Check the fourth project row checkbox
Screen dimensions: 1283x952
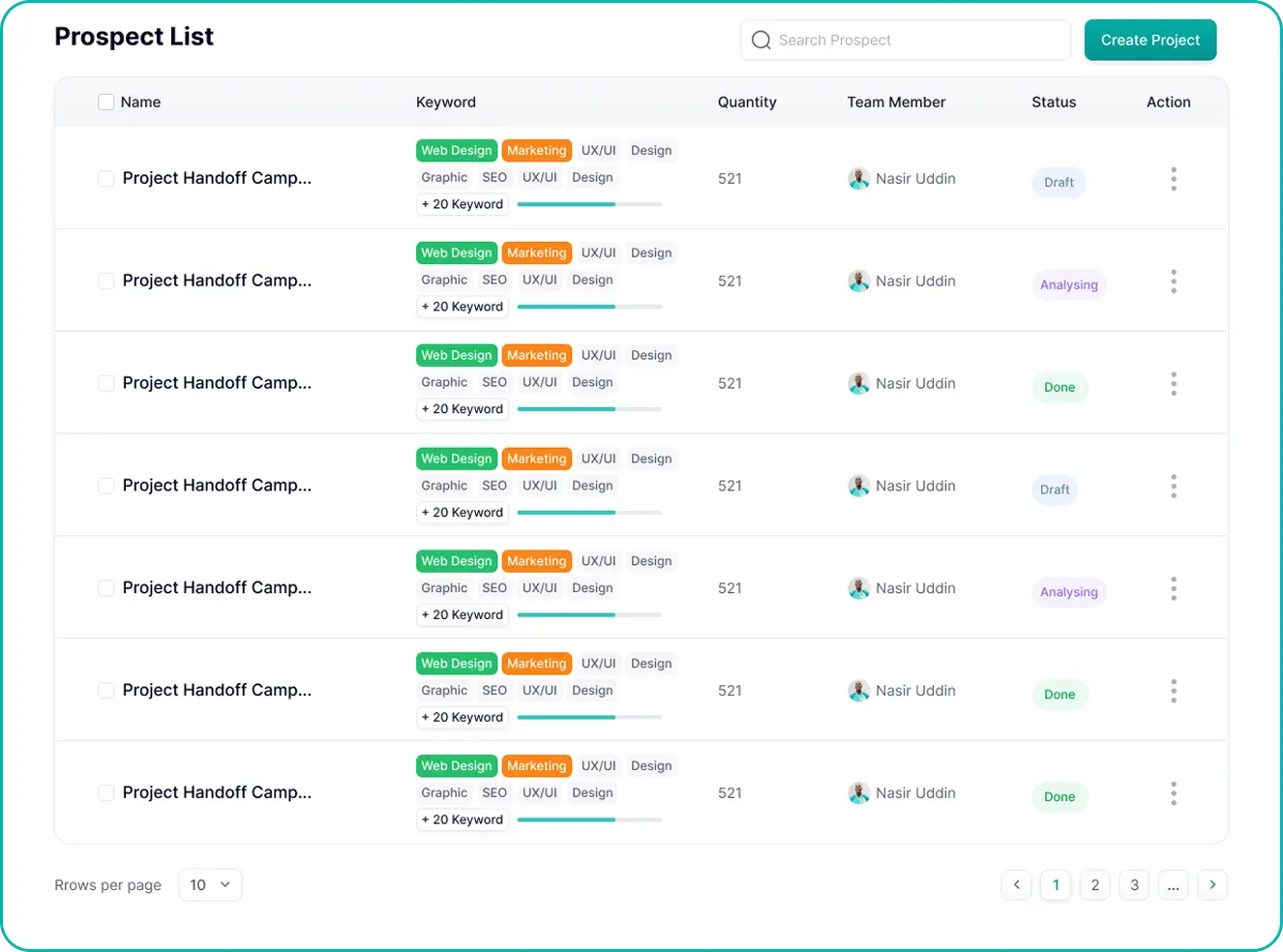[x=106, y=486]
